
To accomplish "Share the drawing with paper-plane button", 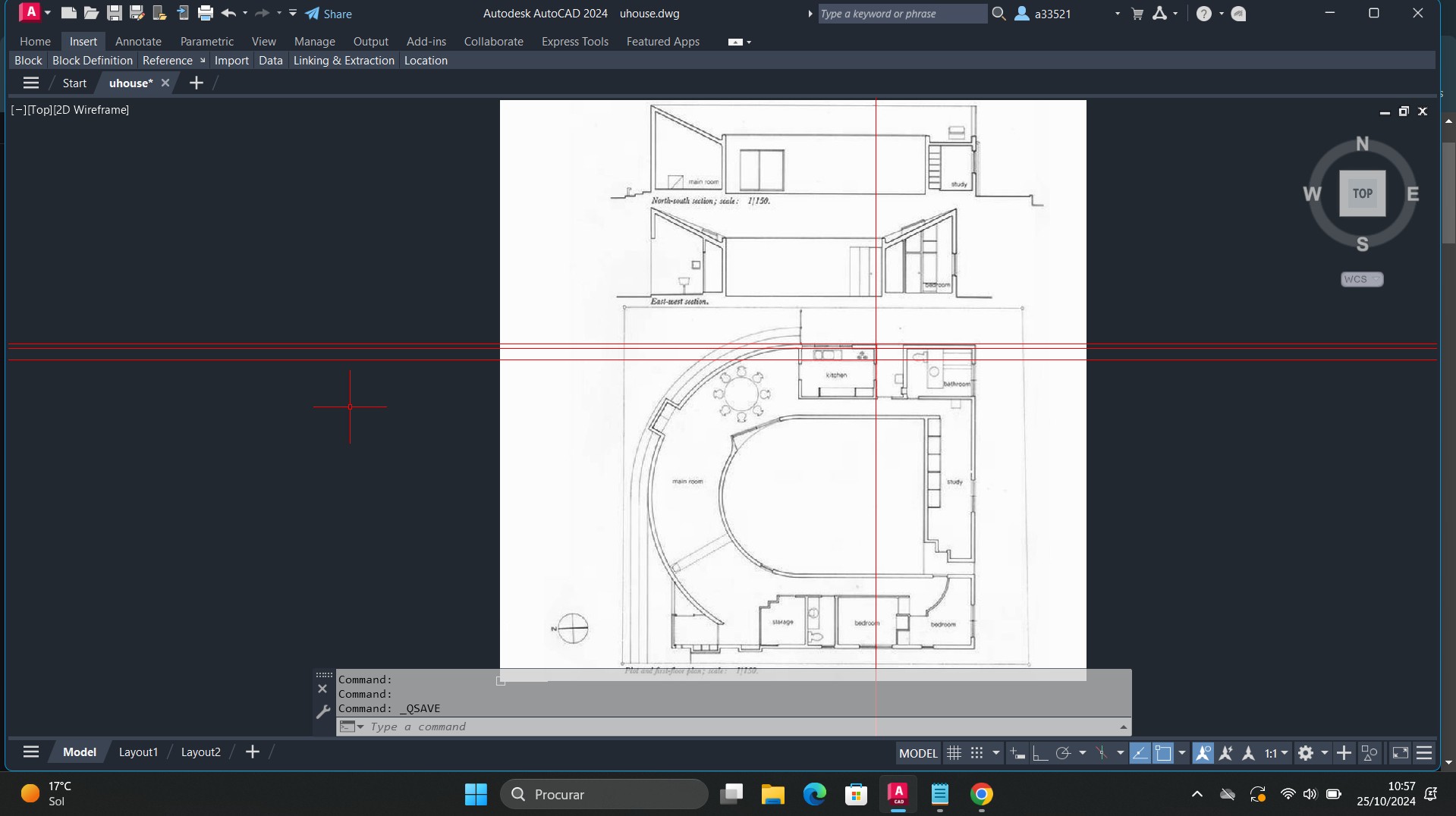I will [x=329, y=14].
